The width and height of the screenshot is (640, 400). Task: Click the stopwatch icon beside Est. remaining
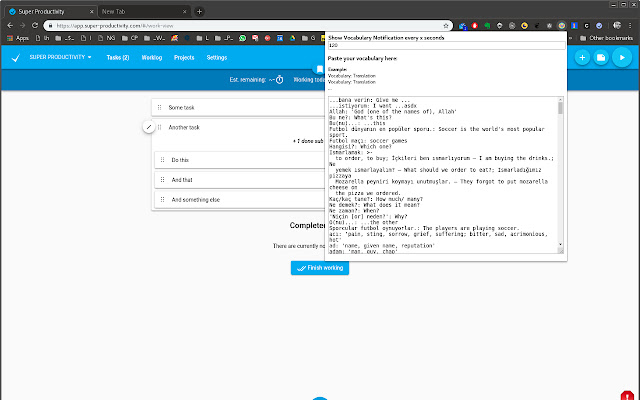[x=280, y=80]
